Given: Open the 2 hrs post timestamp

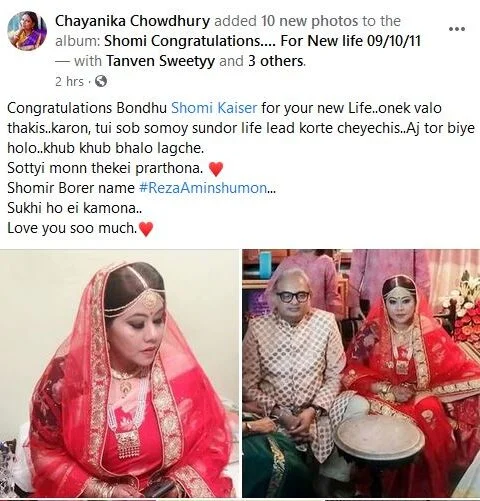Looking at the screenshot, I should (69, 81).
